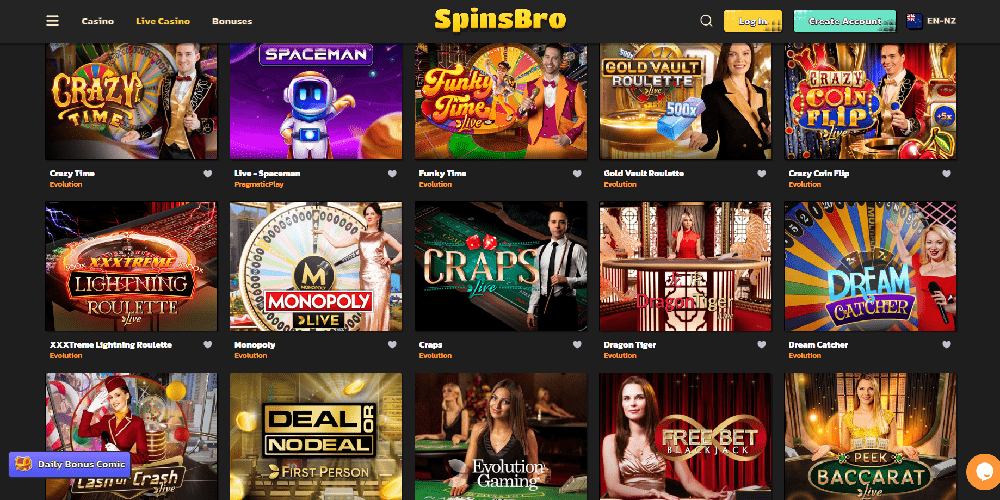Viewport: 1000px width, 500px height.
Task: Favorite Dragon Tiger via heart icon
Action: pos(761,345)
